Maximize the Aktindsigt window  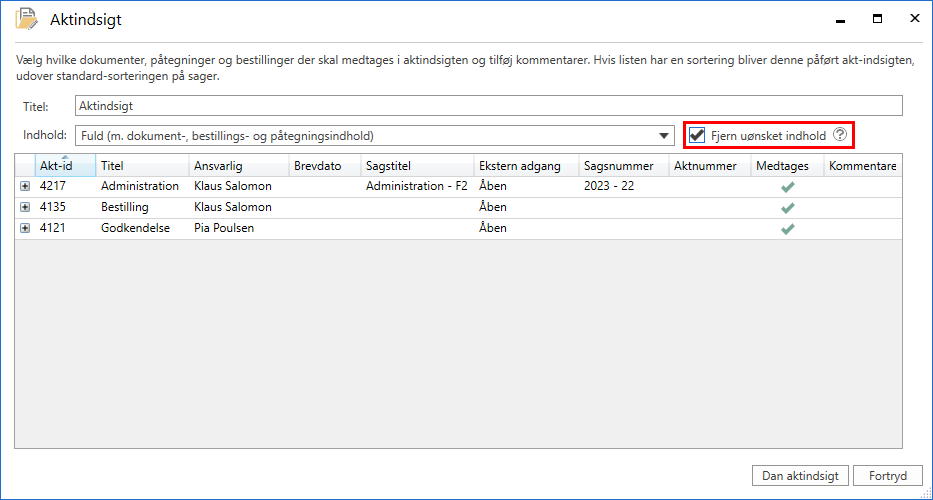pyautogui.click(x=877, y=19)
